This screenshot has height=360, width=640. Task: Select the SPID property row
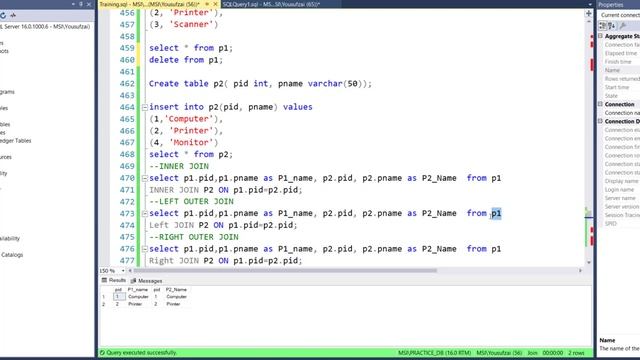click(622, 224)
